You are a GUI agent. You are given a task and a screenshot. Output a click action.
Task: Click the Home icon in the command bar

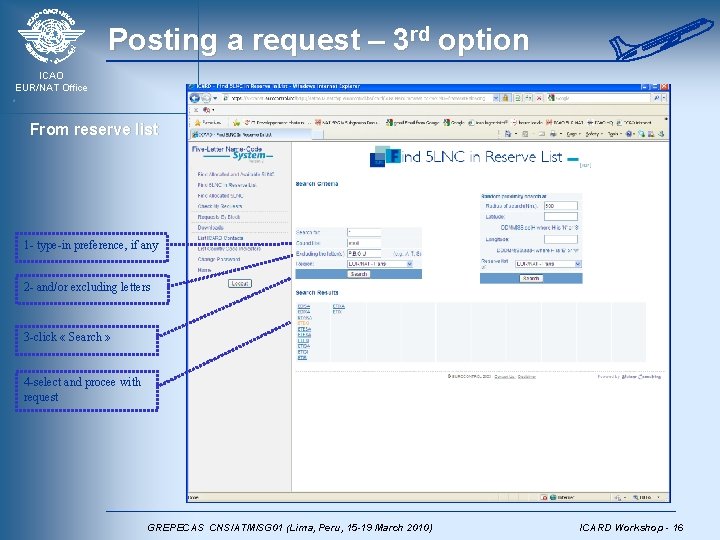(x=508, y=134)
